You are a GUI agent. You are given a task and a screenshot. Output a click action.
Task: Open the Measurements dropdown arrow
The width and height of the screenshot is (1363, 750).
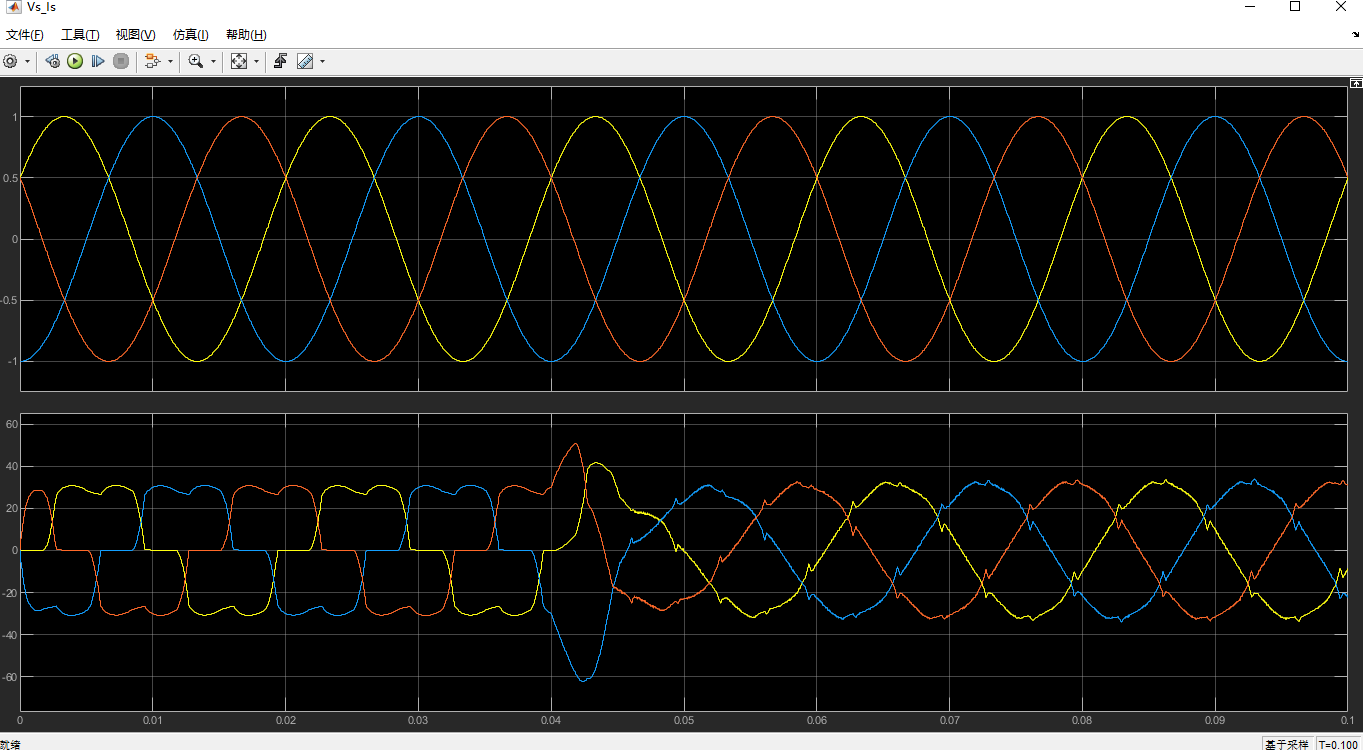pyautogui.click(x=322, y=61)
